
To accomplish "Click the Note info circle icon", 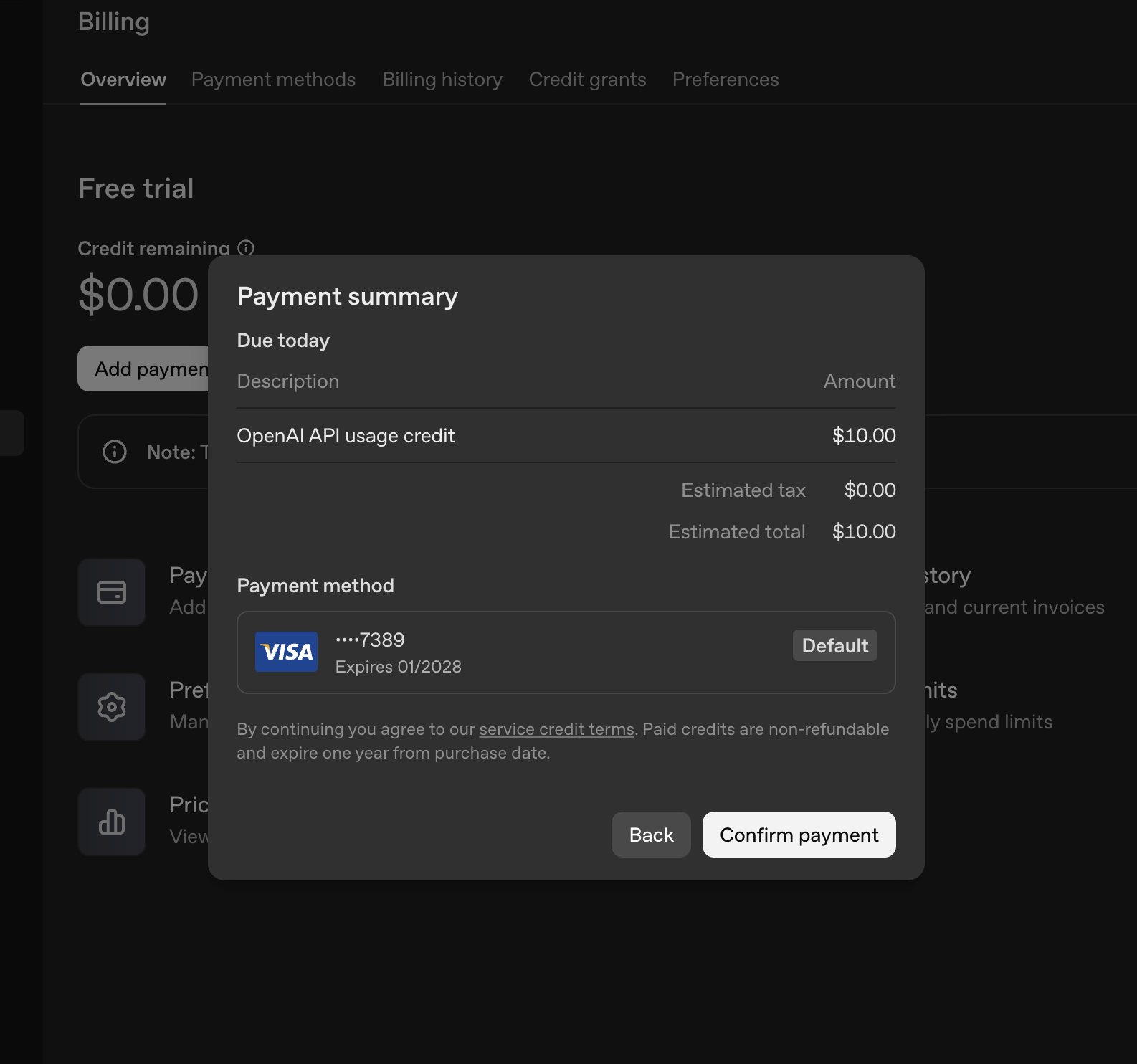I will (x=115, y=452).
